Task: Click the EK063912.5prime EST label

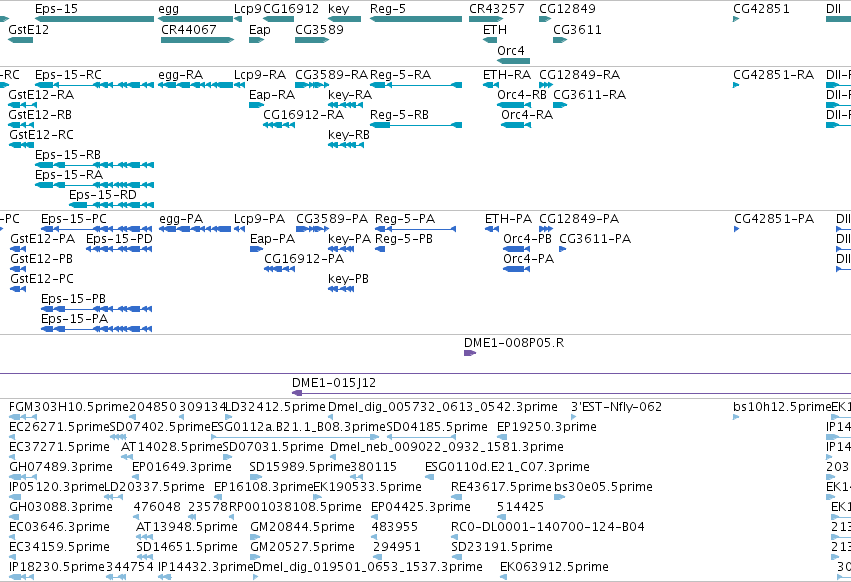Action: (x=554, y=567)
